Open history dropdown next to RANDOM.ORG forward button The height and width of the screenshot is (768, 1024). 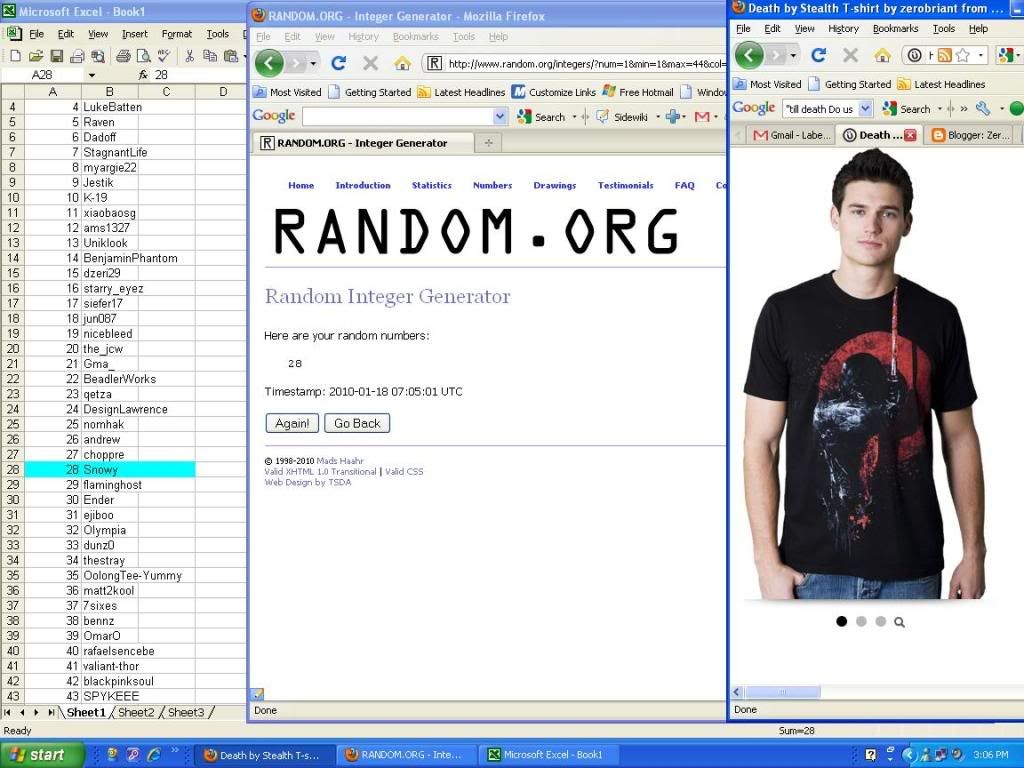tap(313, 63)
